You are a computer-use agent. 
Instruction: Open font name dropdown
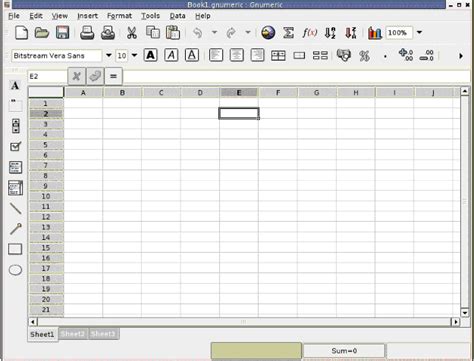[x=109, y=55]
